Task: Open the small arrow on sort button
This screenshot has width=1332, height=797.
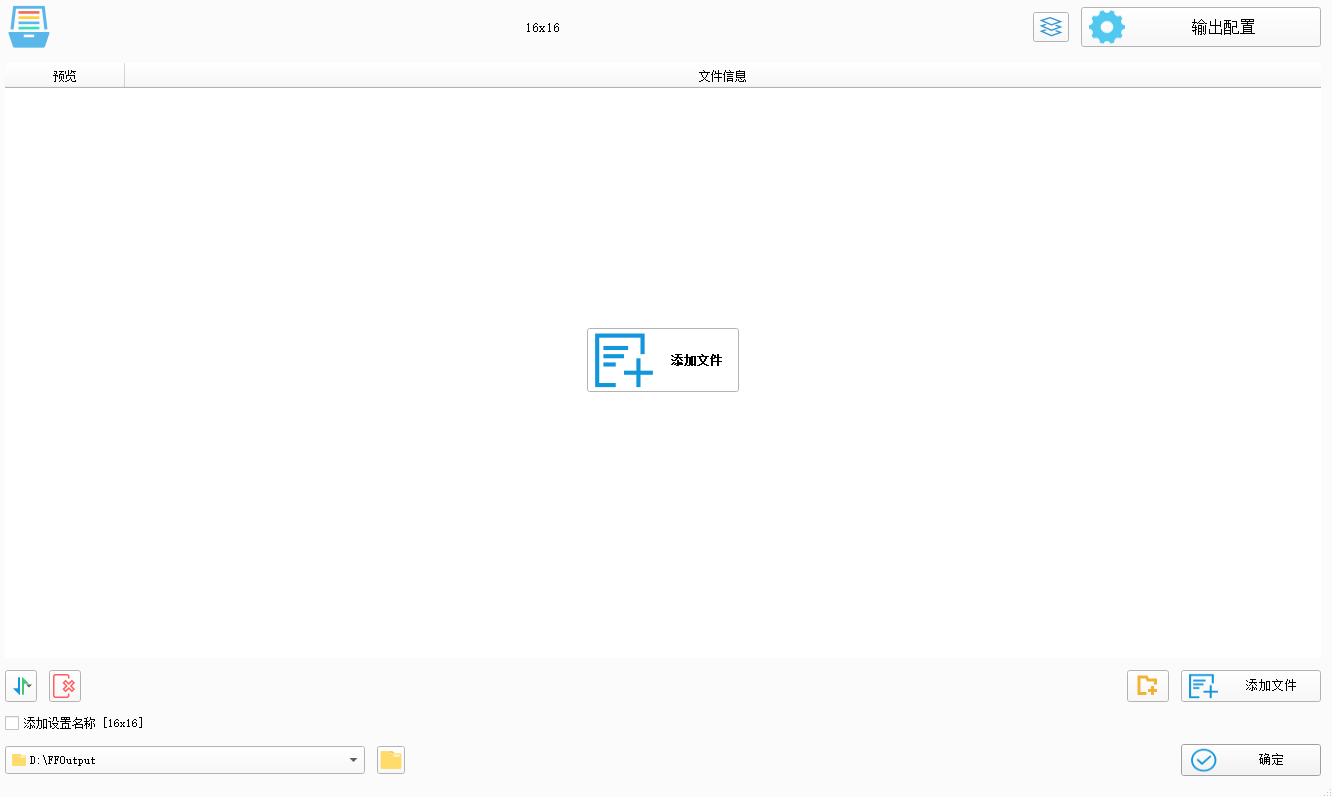Action: [x=28, y=686]
